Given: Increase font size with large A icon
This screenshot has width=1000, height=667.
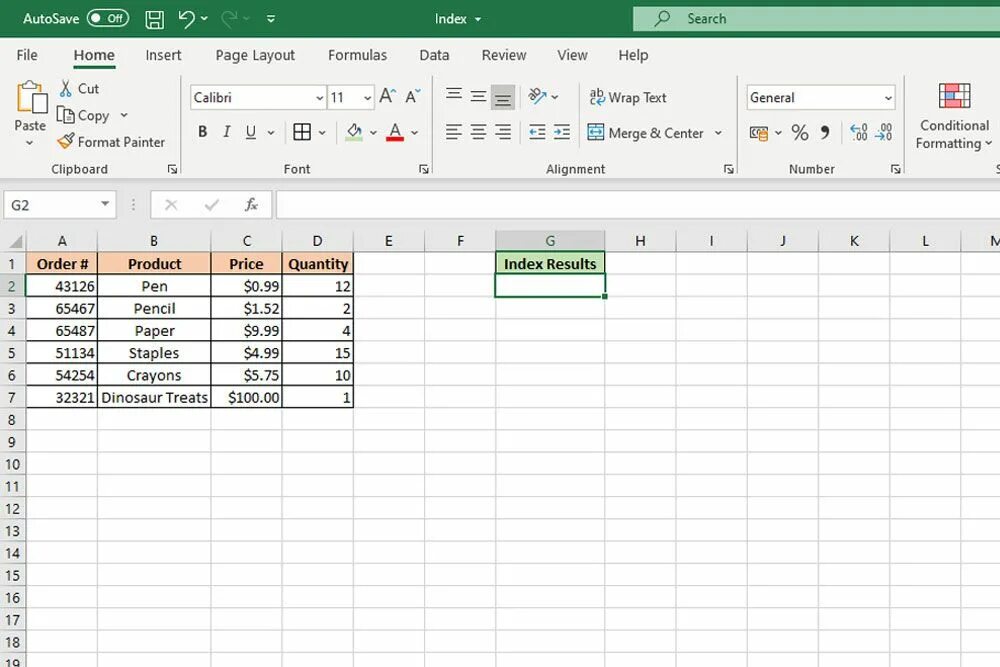Looking at the screenshot, I should click(x=387, y=96).
